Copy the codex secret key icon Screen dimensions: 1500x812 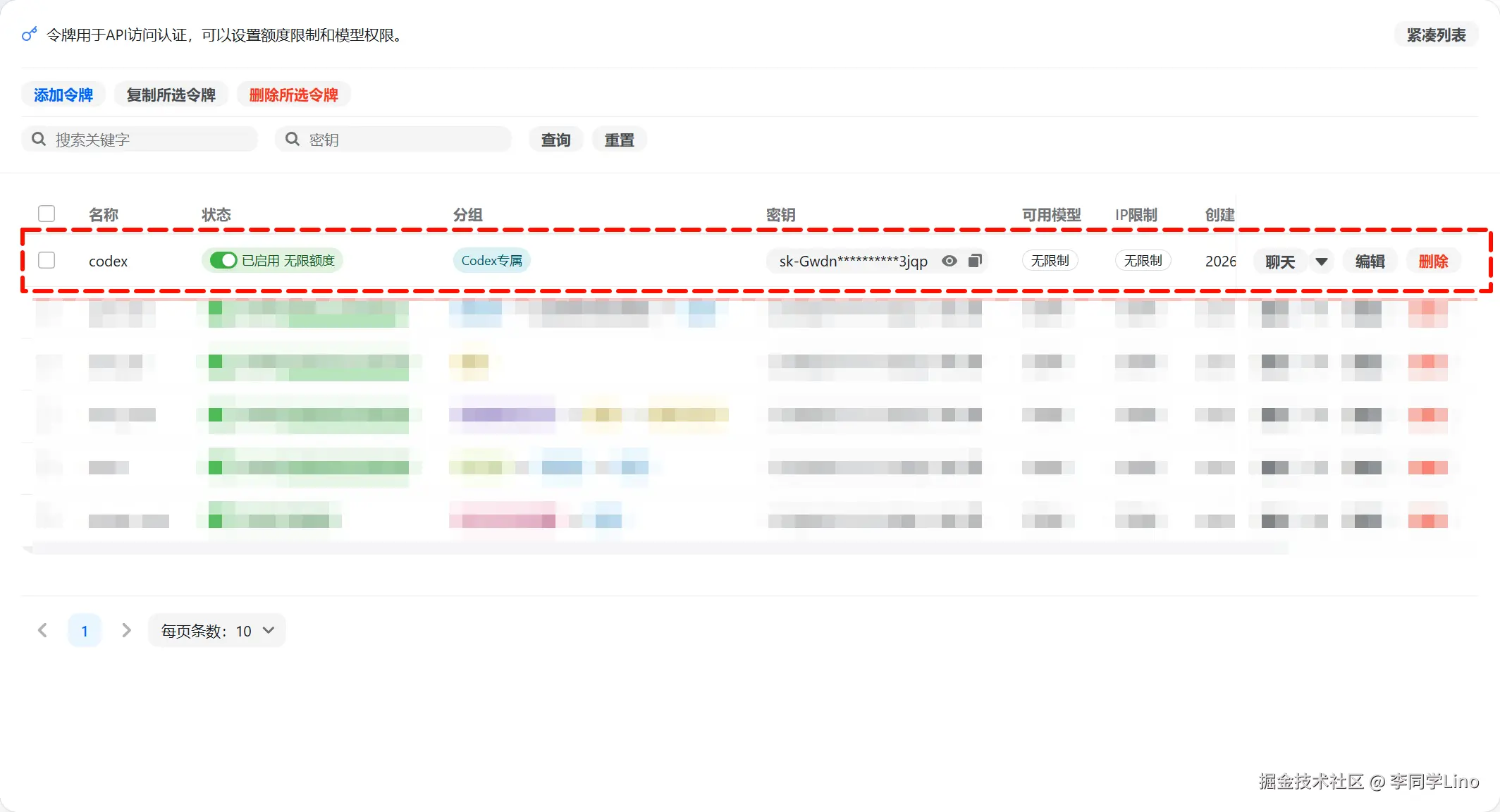[x=975, y=261]
